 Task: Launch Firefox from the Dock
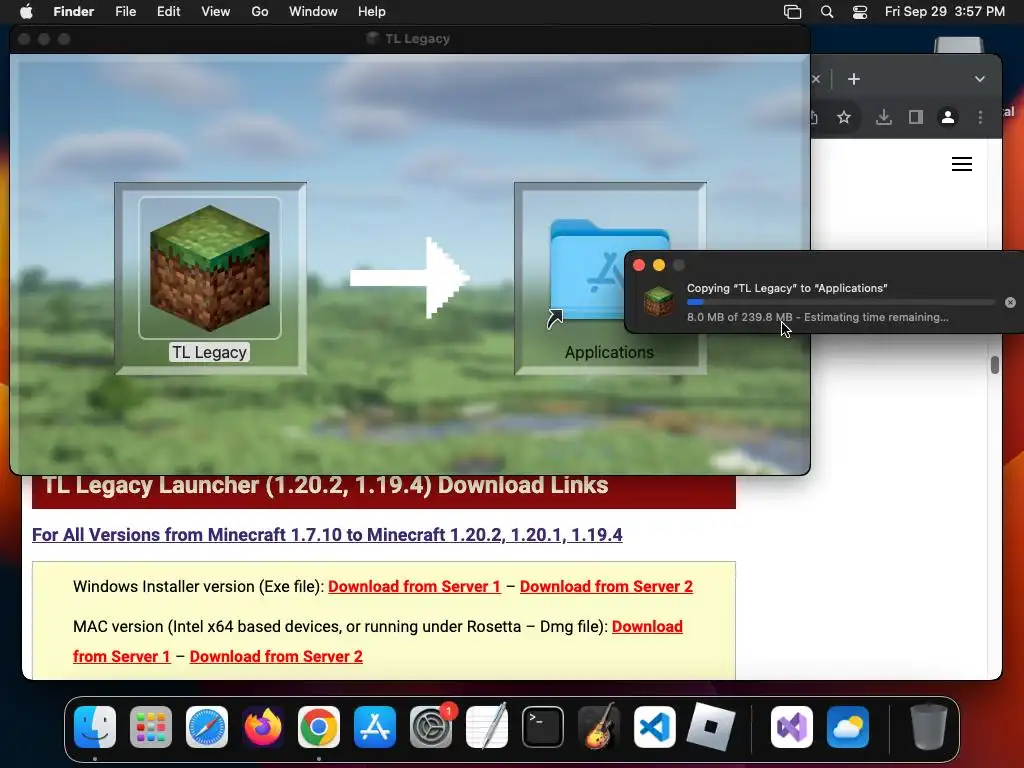(263, 727)
